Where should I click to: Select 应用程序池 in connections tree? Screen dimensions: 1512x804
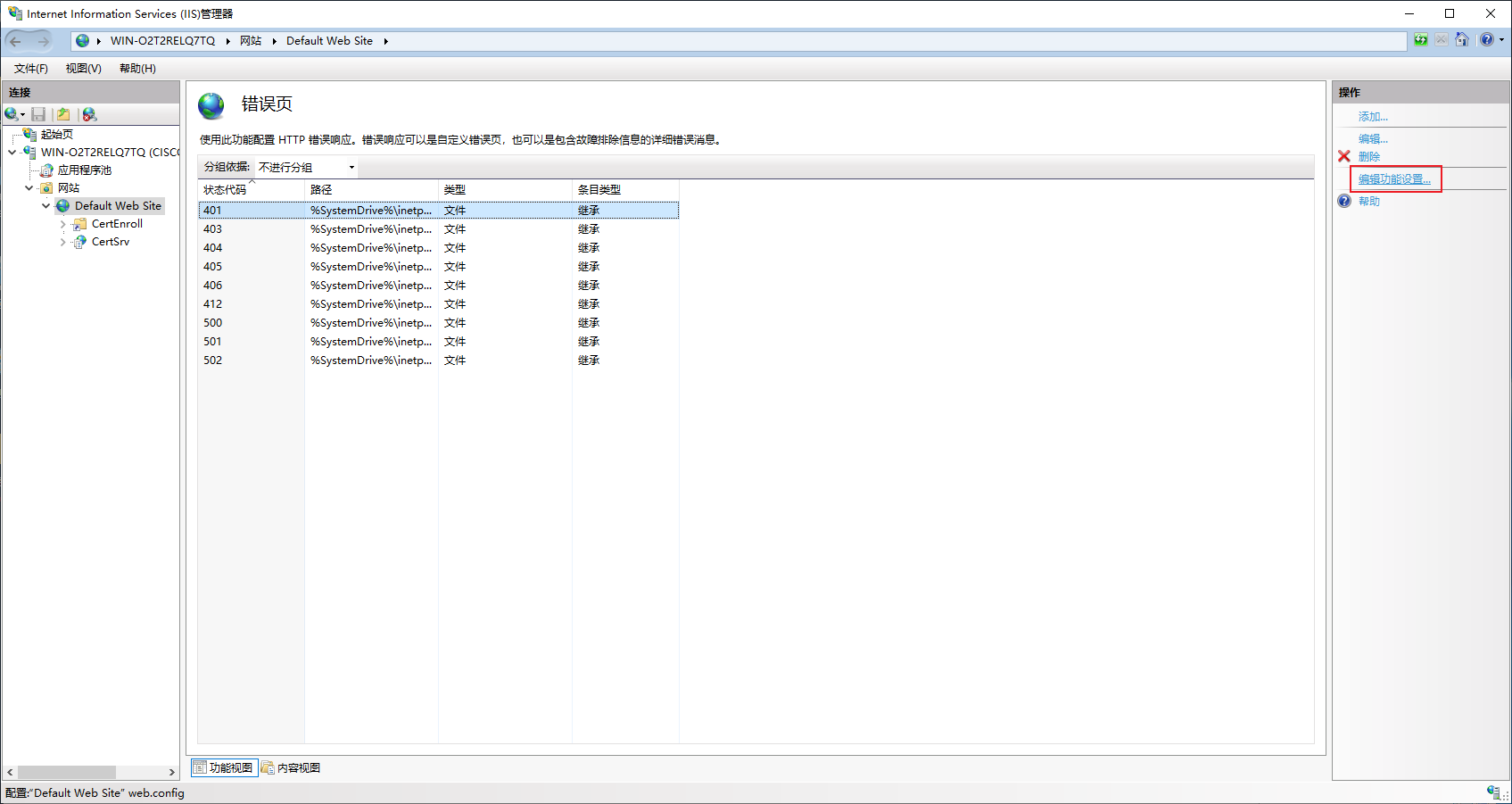[85, 170]
